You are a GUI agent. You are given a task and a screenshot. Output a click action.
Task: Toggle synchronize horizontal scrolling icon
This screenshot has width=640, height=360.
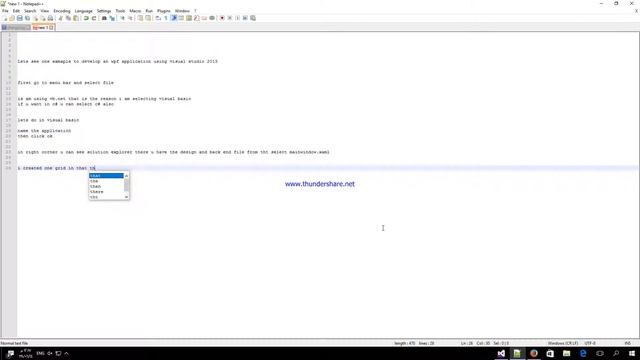(148, 18)
